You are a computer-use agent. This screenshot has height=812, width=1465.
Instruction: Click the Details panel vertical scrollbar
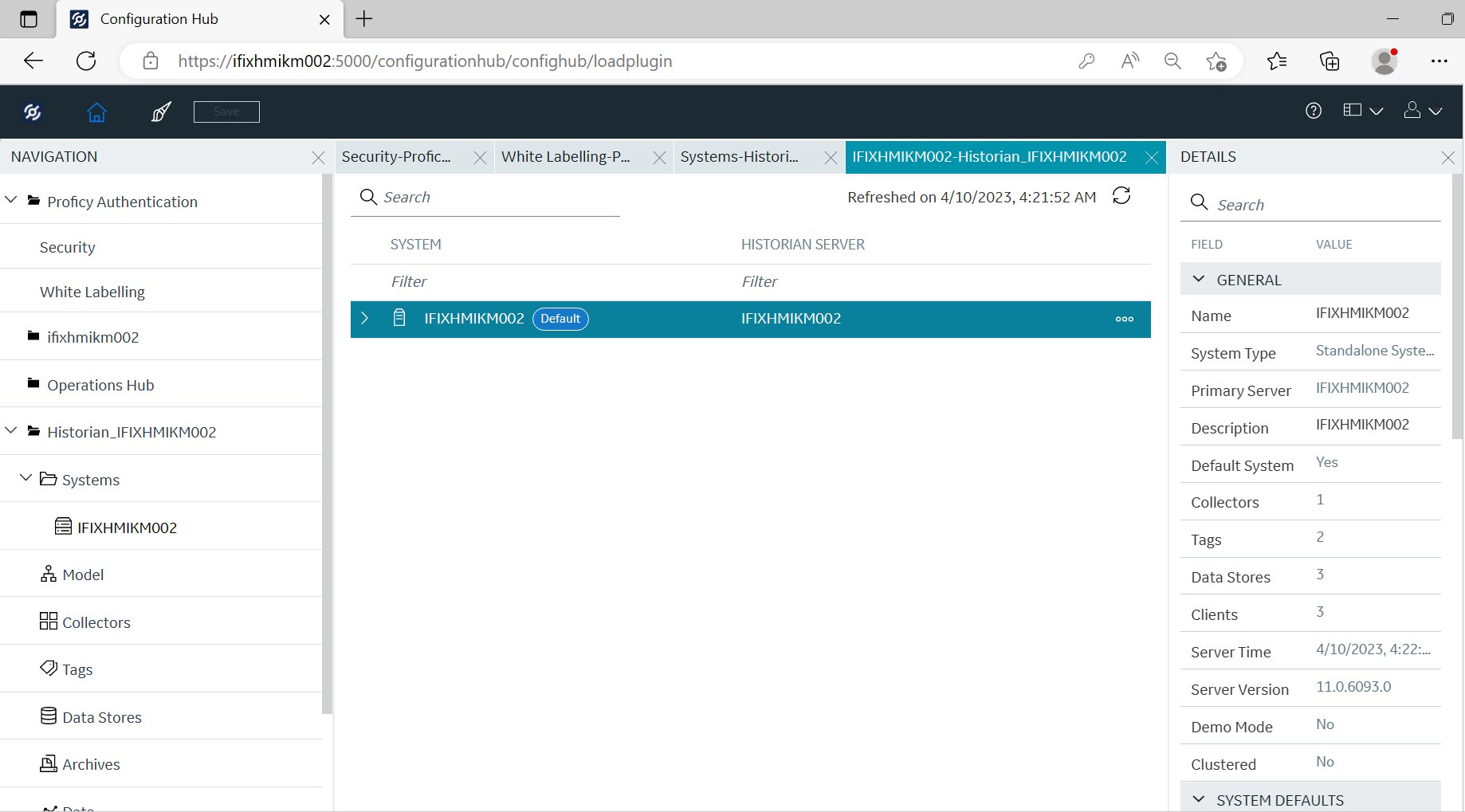coord(1458,307)
